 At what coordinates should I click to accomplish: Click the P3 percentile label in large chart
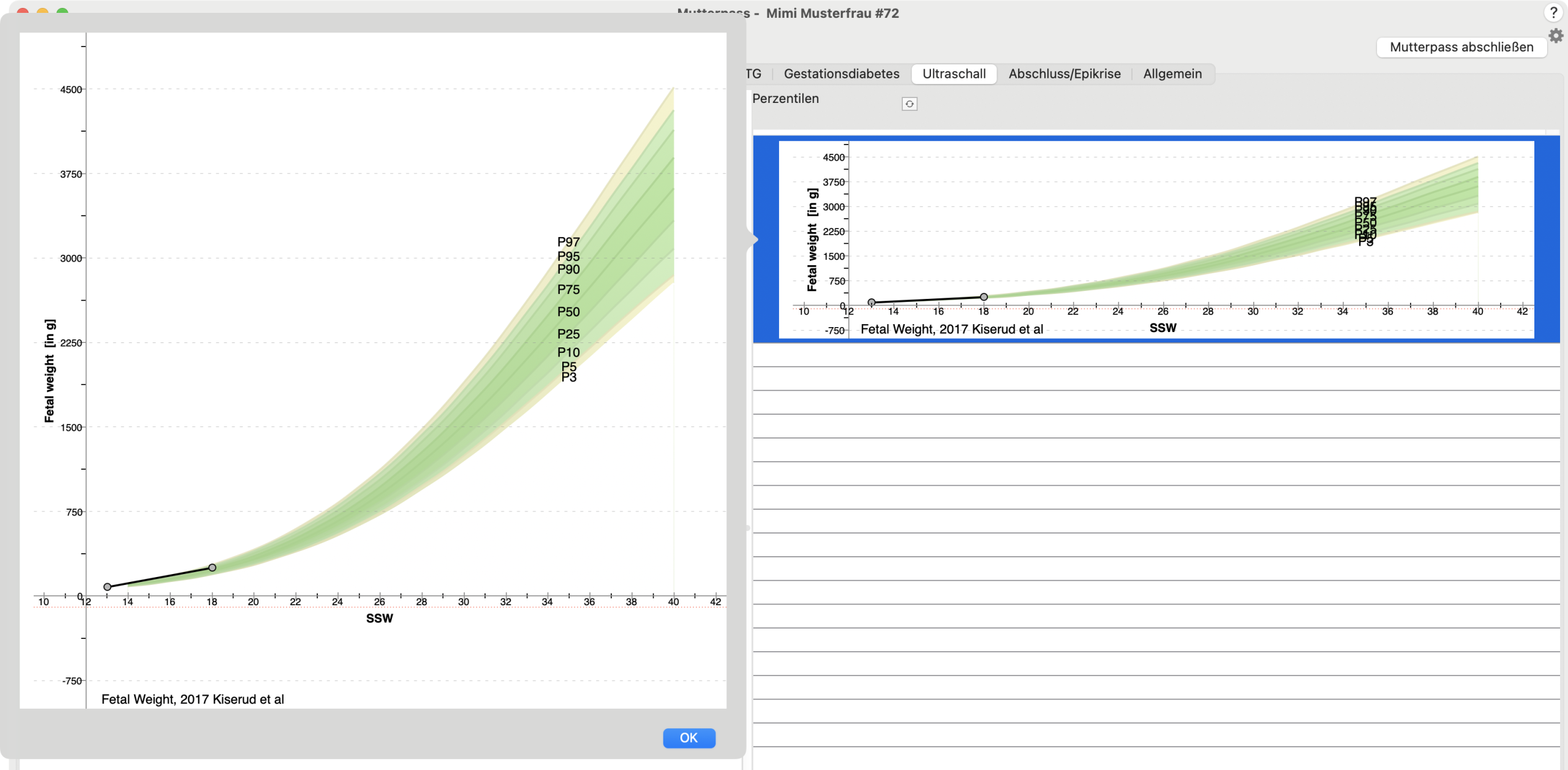pyautogui.click(x=568, y=378)
